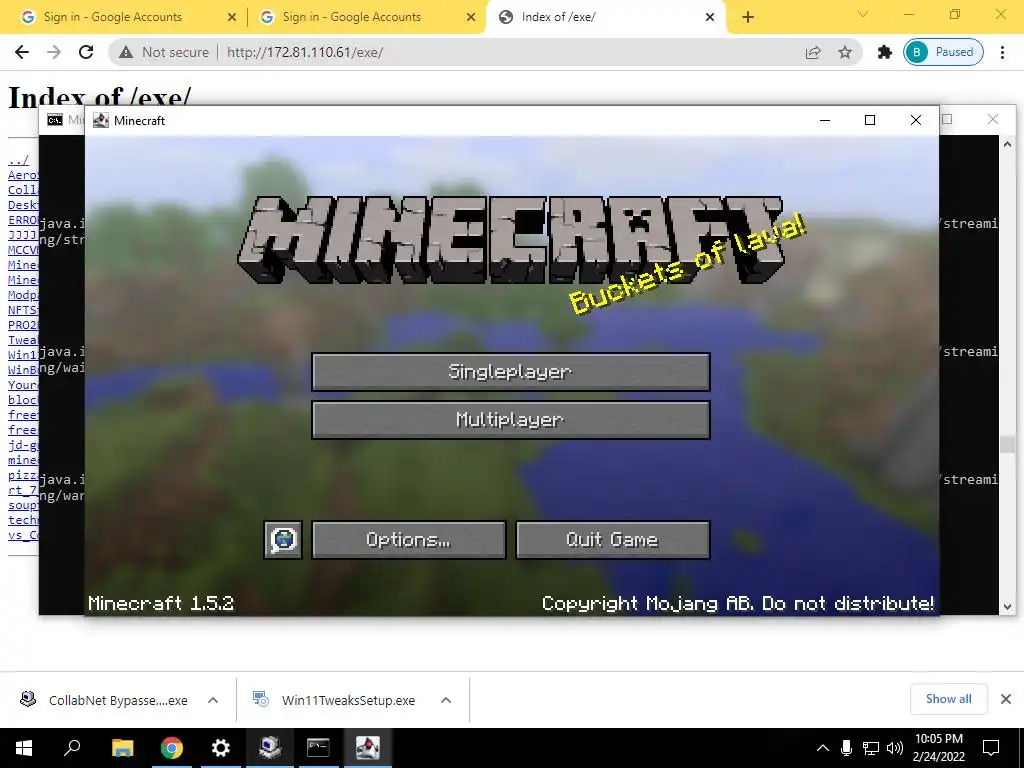Switch to Minecraft on the taskbar
Viewport: 1024px width, 768px height.
[x=368, y=748]
